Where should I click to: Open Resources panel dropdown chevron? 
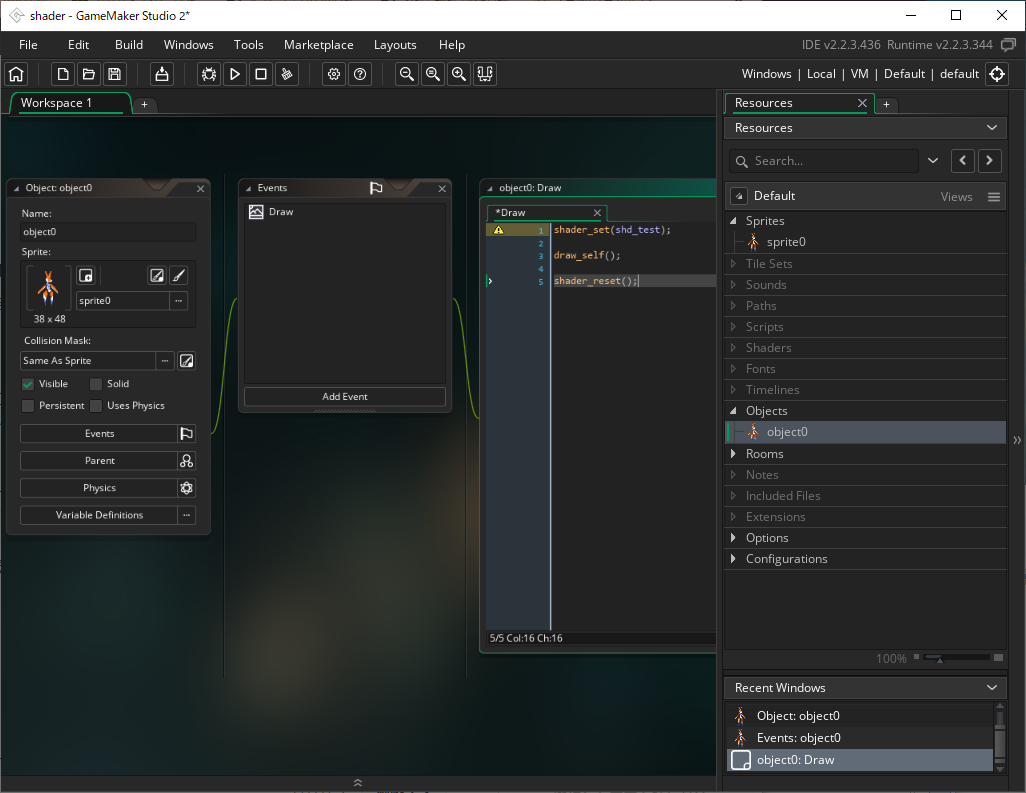[992, 128]
